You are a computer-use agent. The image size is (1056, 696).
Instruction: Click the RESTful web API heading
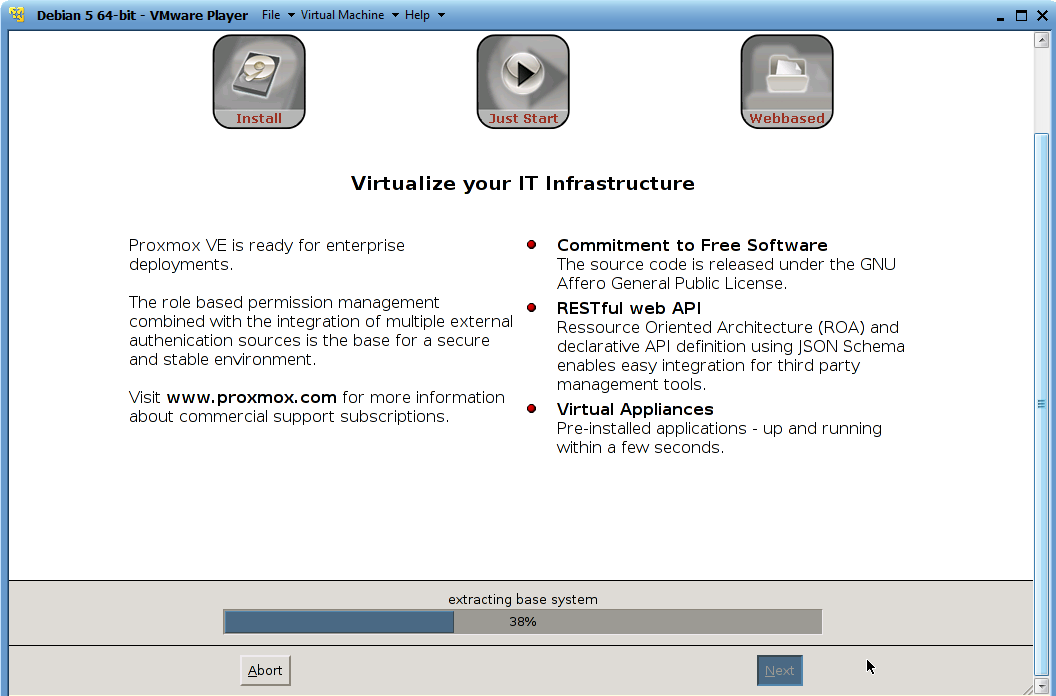pos(628,309)
